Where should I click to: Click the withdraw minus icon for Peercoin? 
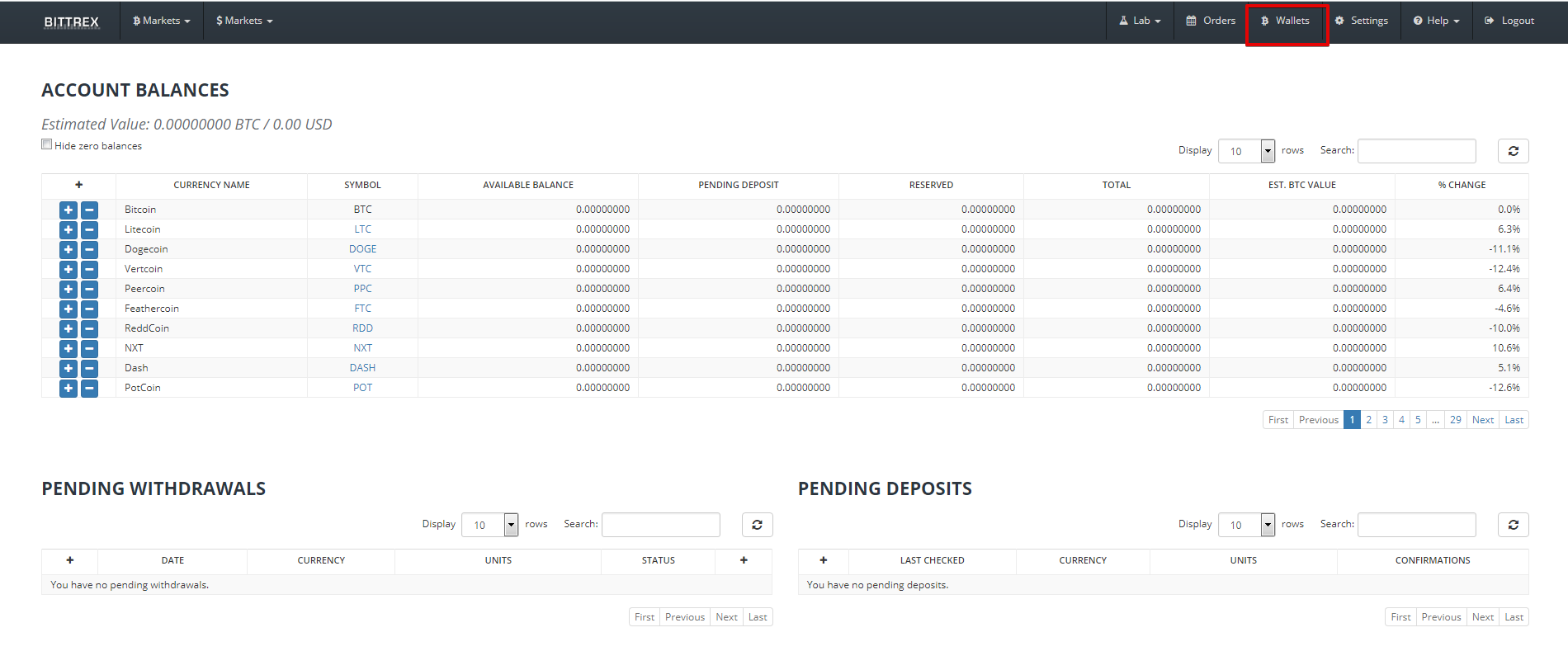pyautogui.click(x=89, y=290)
